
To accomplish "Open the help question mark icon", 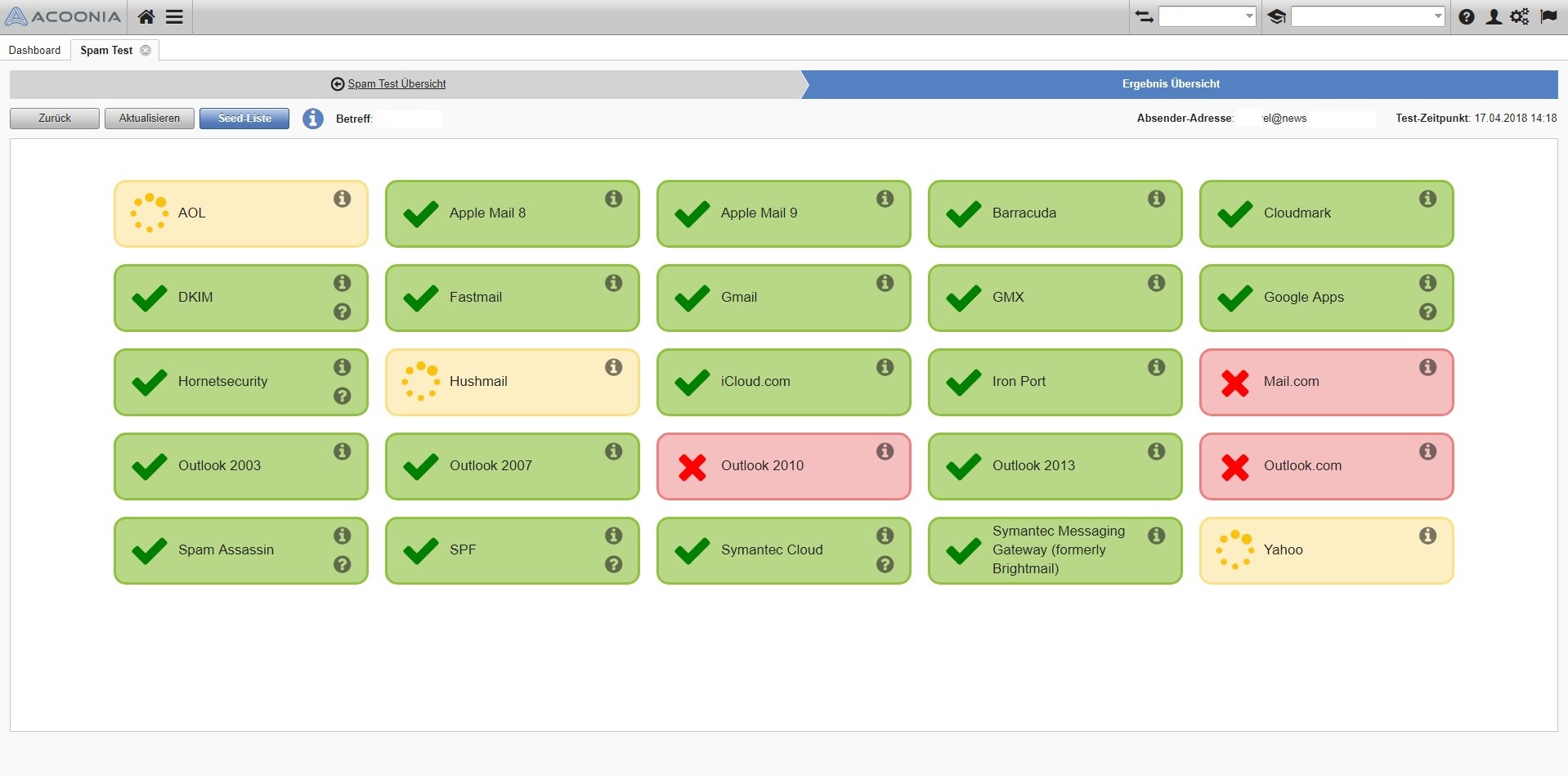I will point(1467,16).
